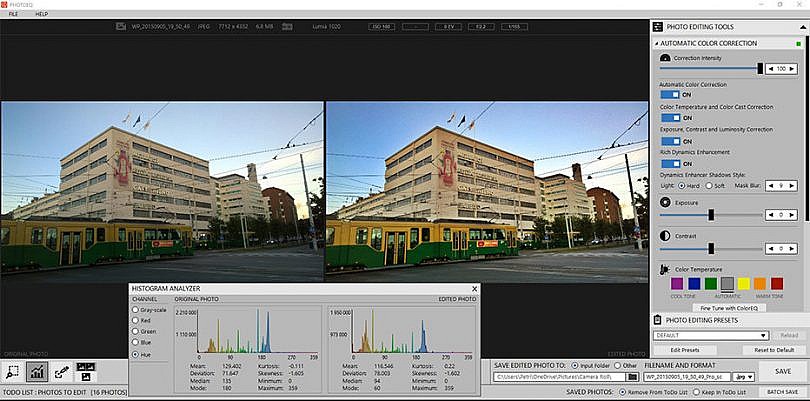810x401 pixels.
Task: Click the save folder path field
Action: pos(559,378)
